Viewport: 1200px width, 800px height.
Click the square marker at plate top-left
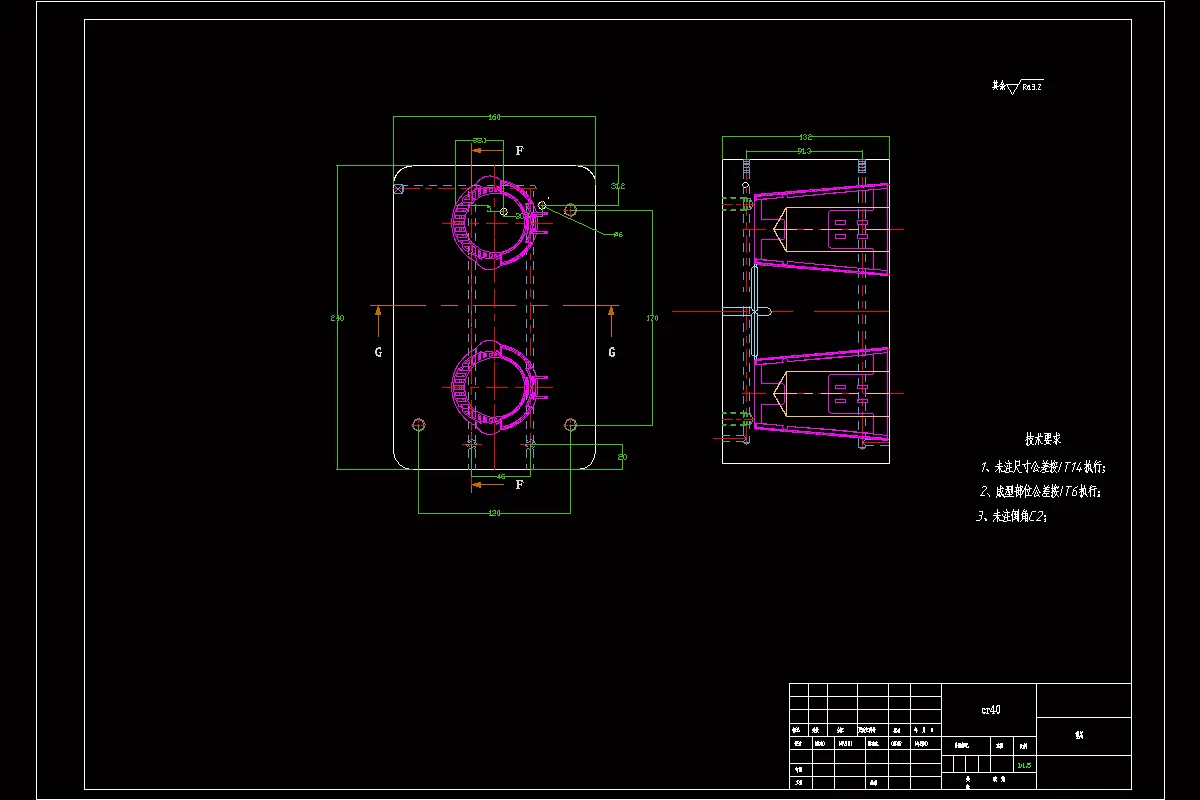point(398,188)
